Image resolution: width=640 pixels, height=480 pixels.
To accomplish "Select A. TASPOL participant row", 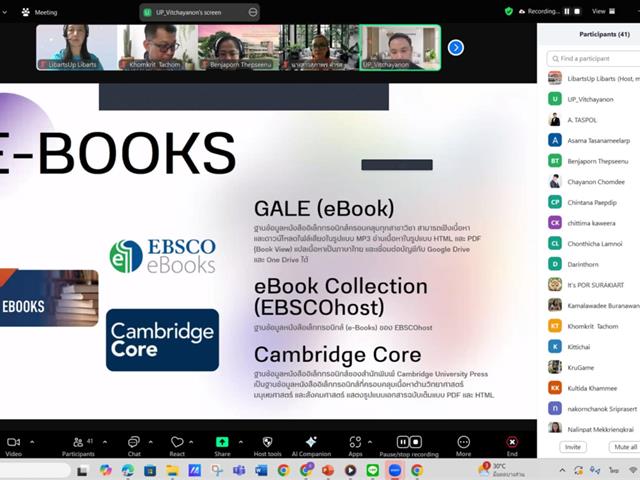I will click(594, 120).
